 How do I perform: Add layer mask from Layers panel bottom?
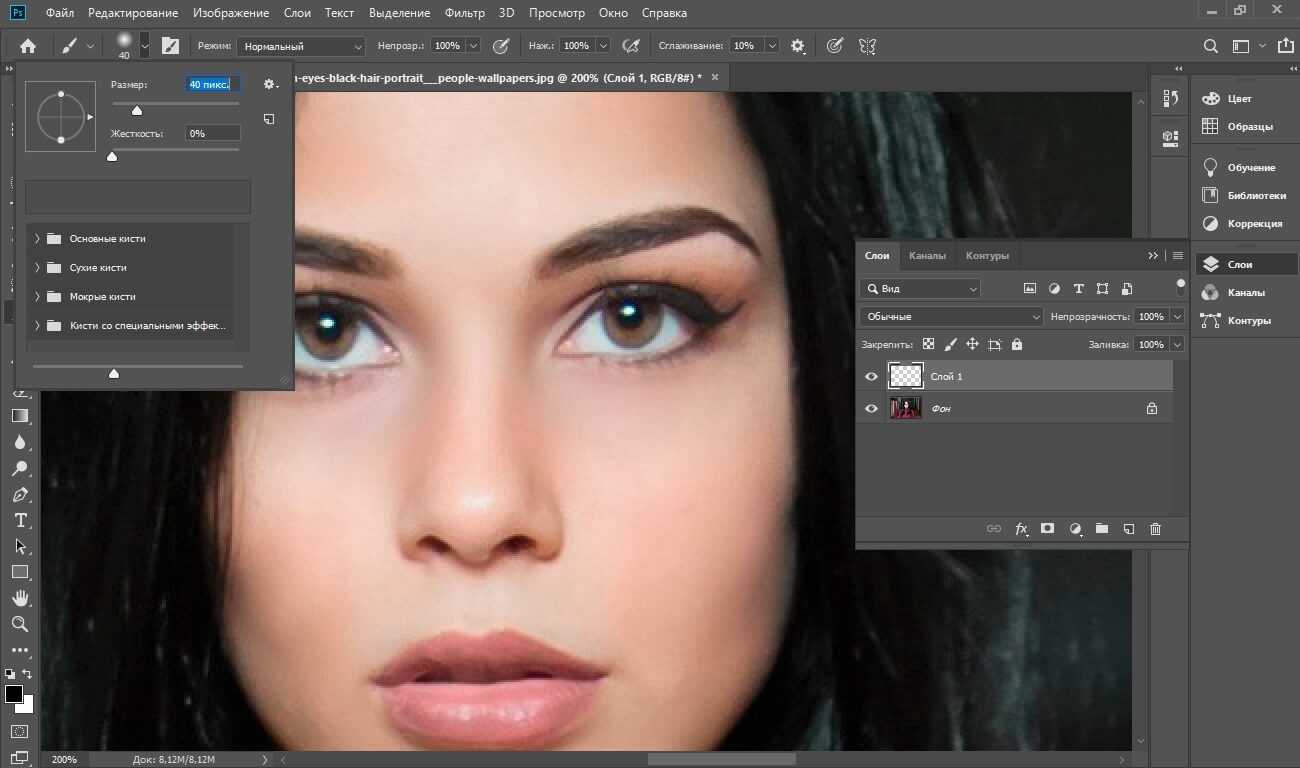pyautogui.click(x=1047, y=529)
